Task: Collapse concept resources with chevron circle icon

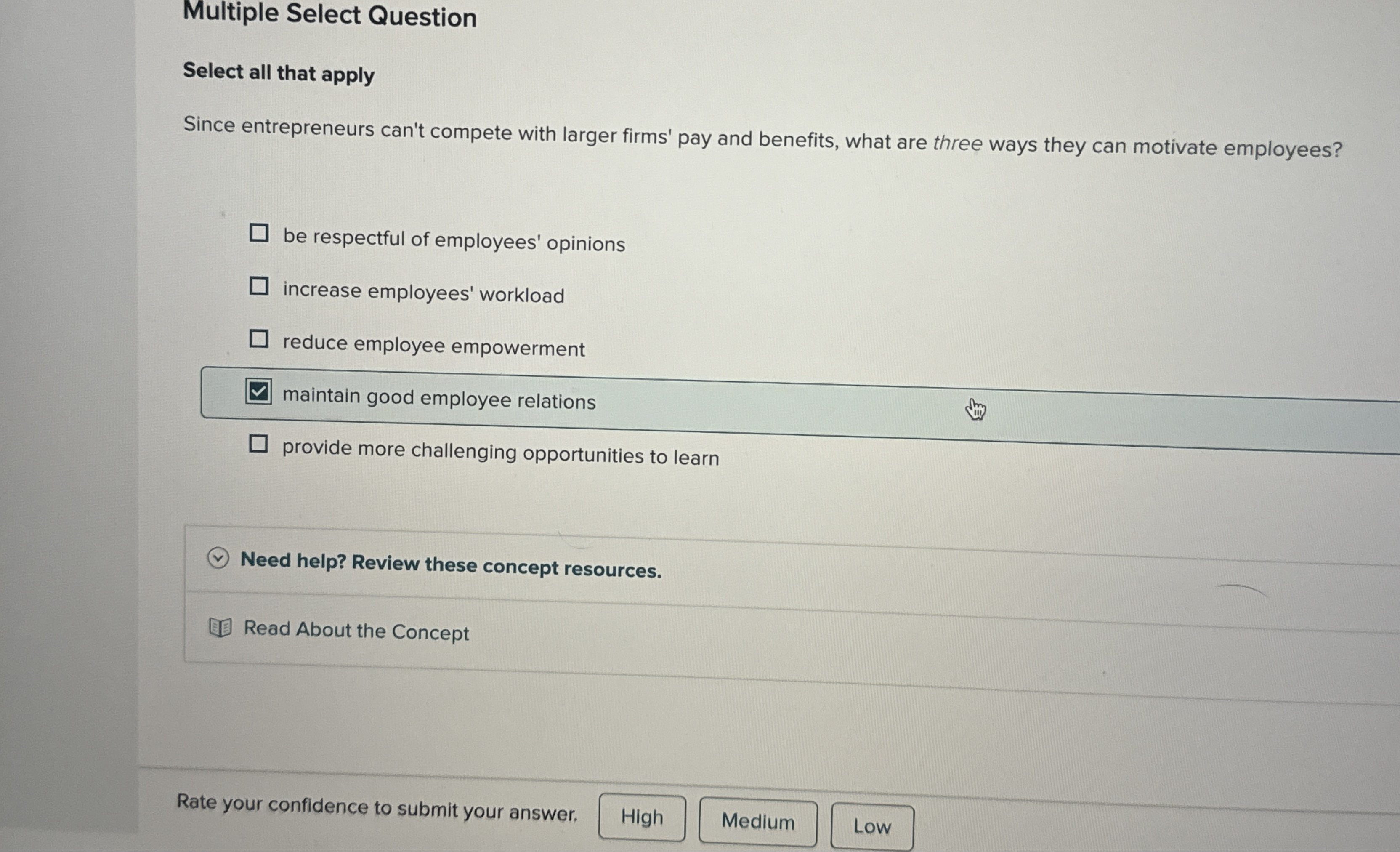Action: (x=218, y=558)
